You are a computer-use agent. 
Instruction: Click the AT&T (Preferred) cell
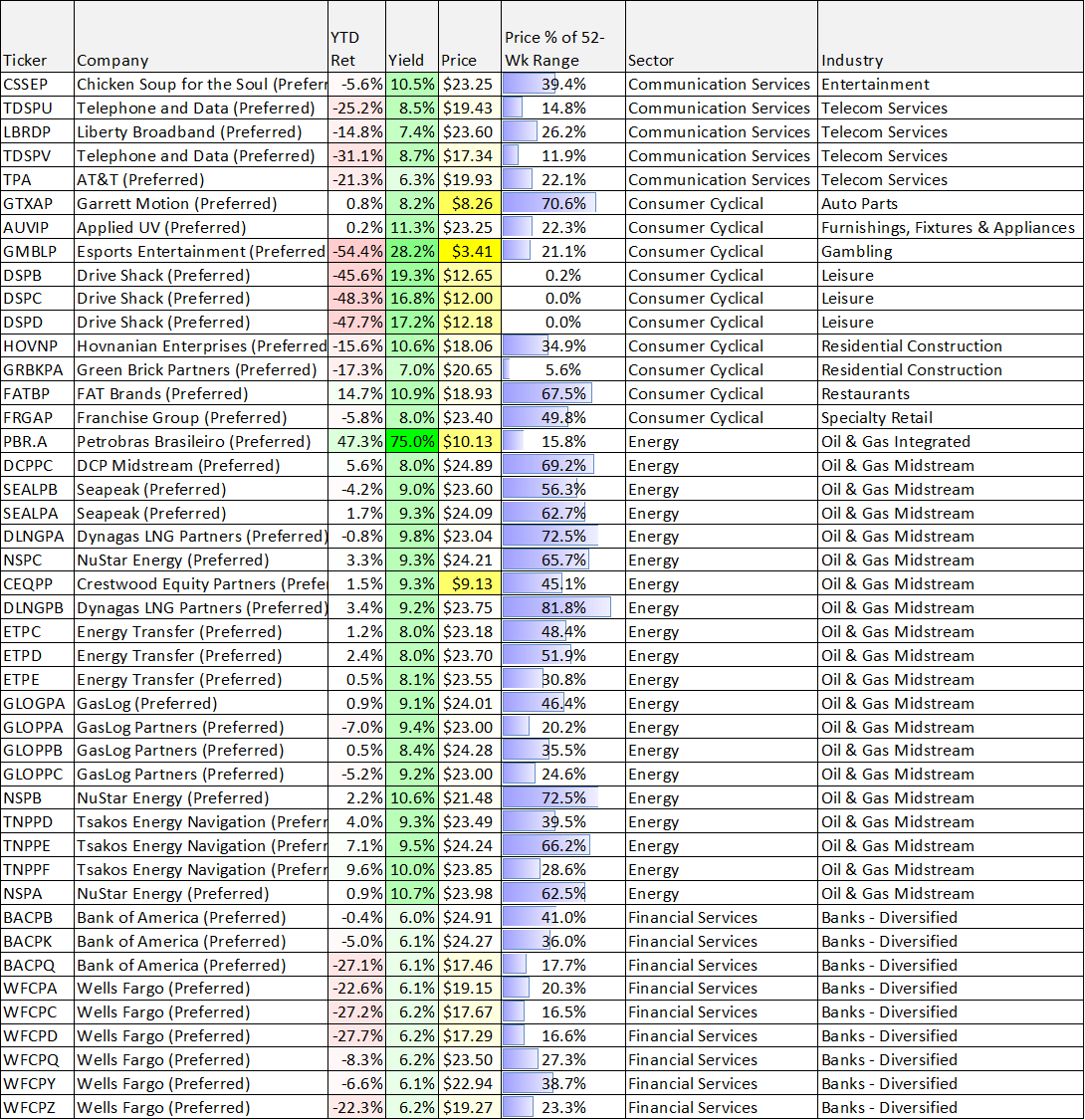click(x=201, y=179)
